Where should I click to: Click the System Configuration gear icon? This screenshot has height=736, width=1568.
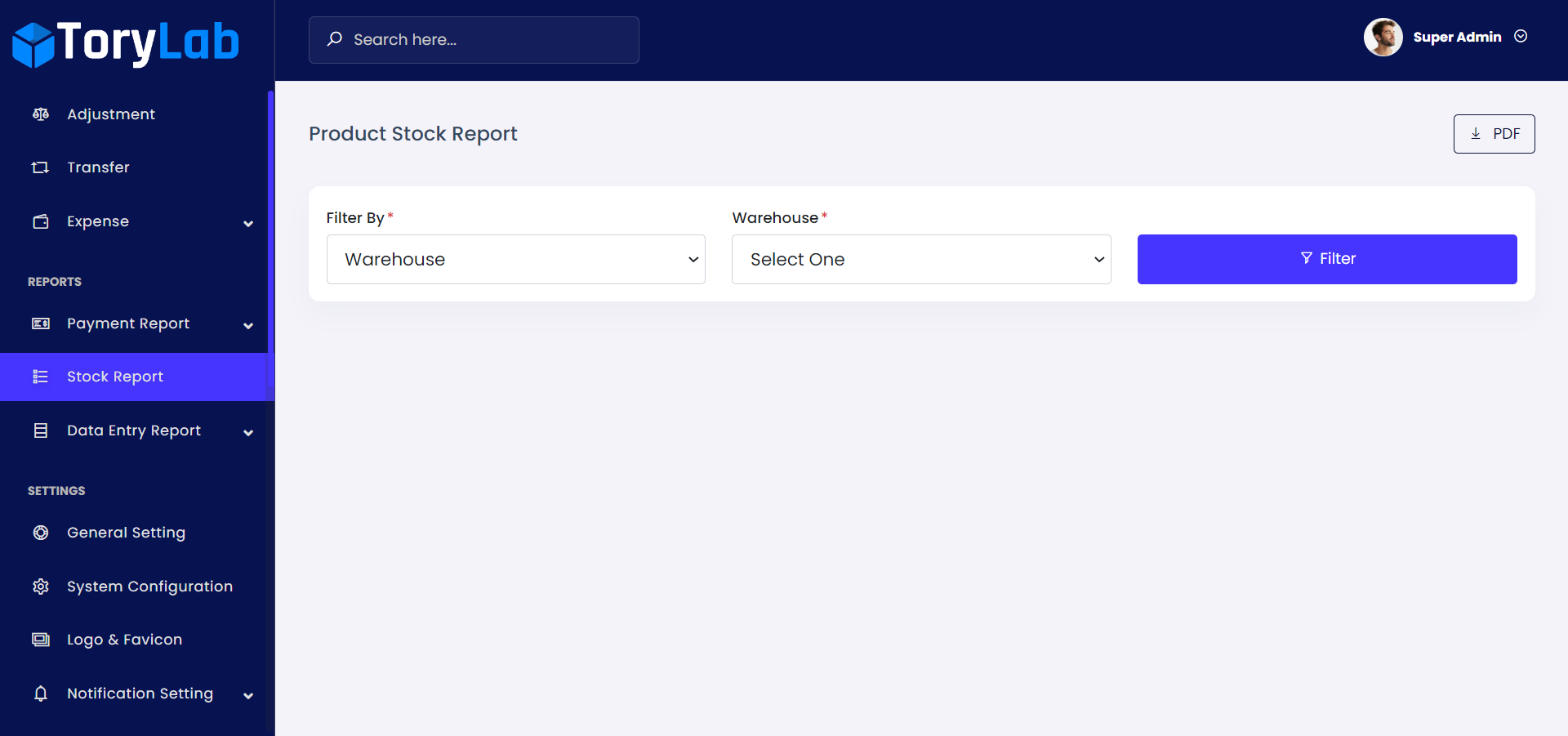40,587
